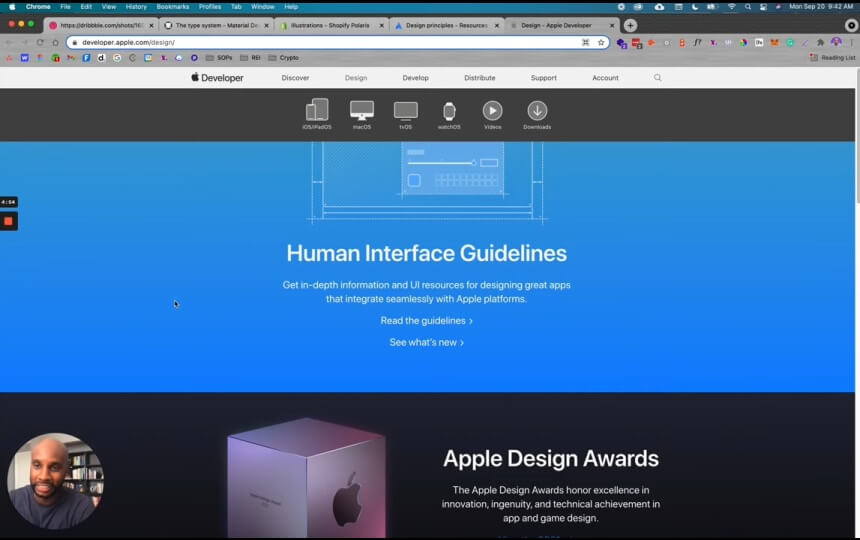
Task: Close the Design principles tab
Action: [497, 25]
